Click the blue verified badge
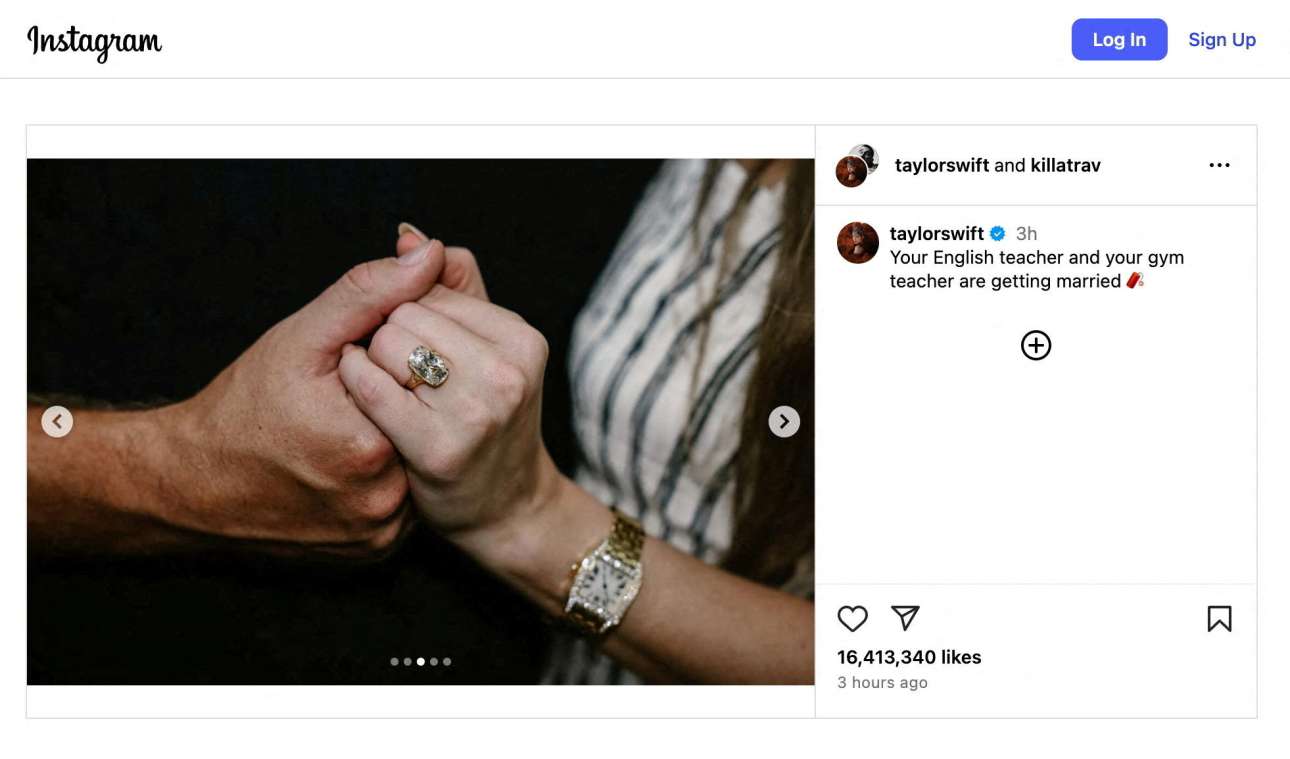 998,234
